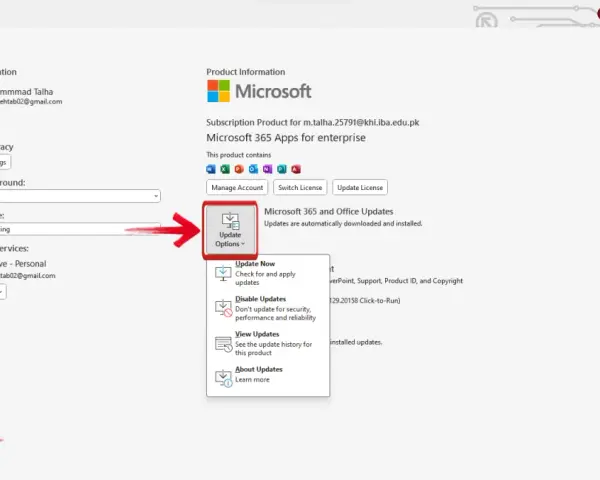
Task: Click the subscription email m.talha.25791@khi.iba.edu.pk
Action: [x=361, y=122]
